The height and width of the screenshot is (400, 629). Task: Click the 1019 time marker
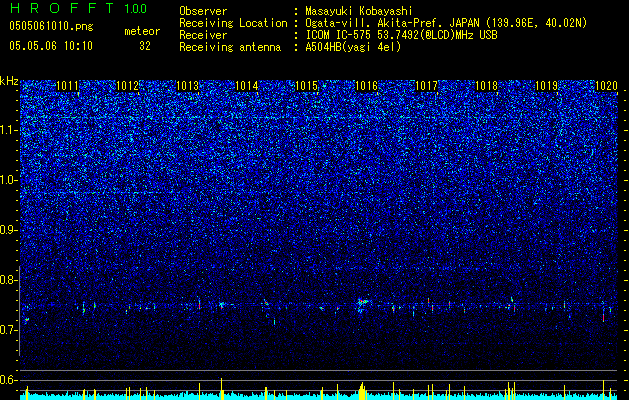pos(546,86)
